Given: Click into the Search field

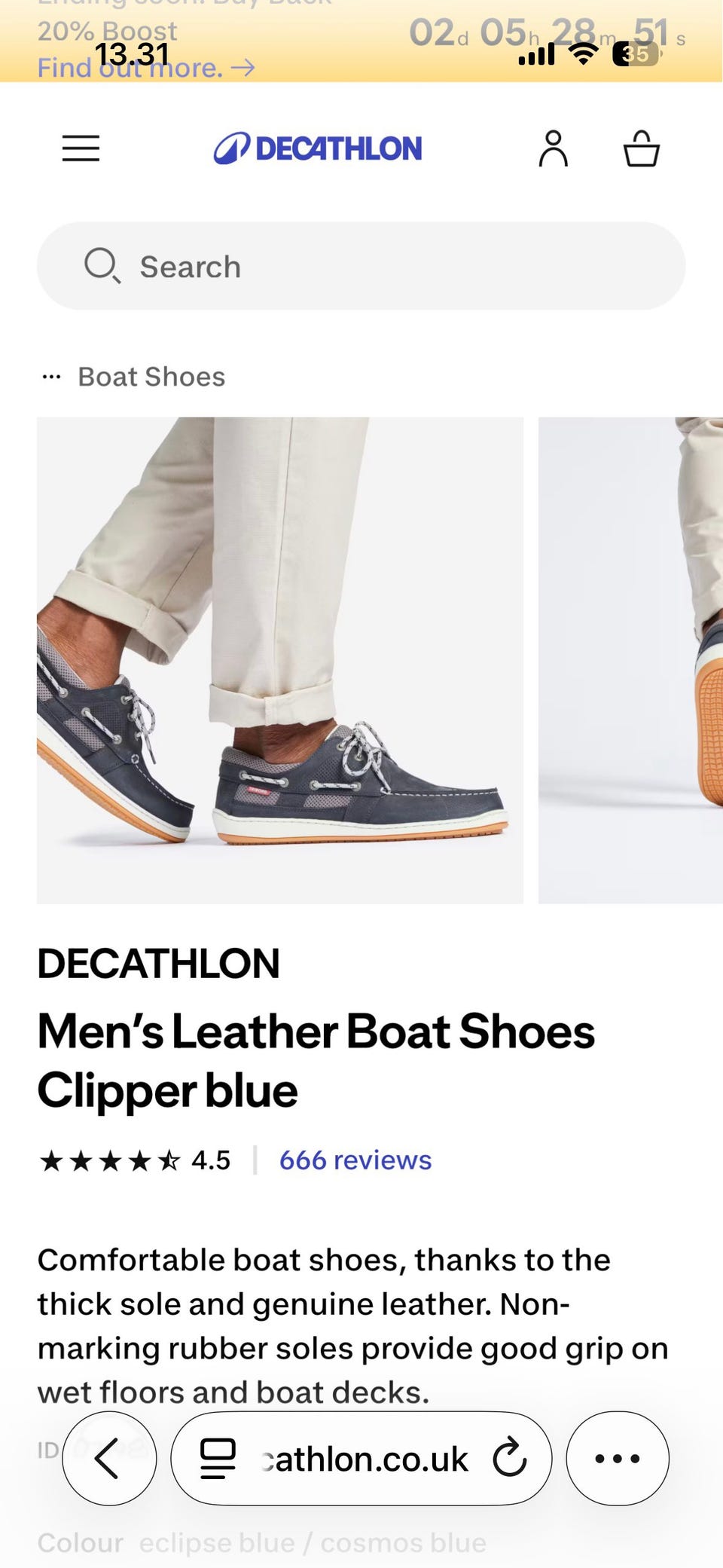Looking at the screenshot, I should [x=361, y=266].
